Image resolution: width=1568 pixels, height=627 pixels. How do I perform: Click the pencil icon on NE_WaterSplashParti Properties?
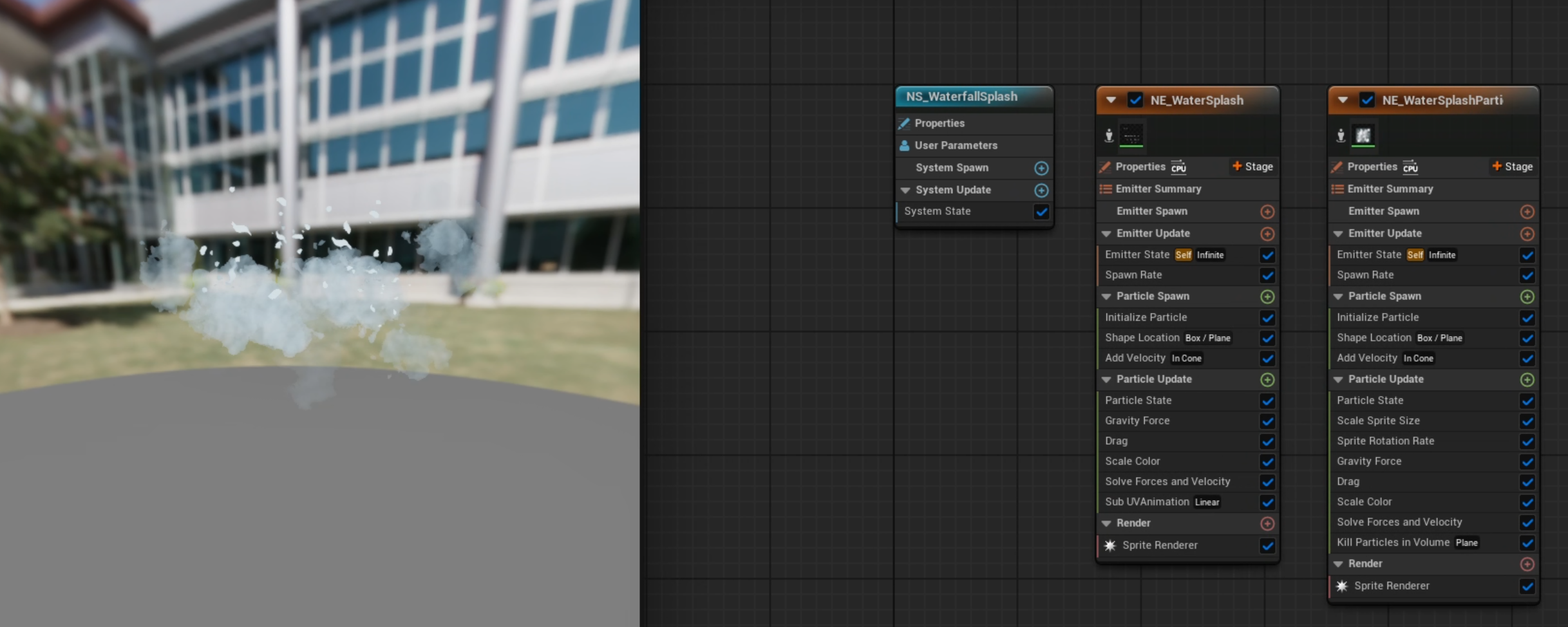1337,167
